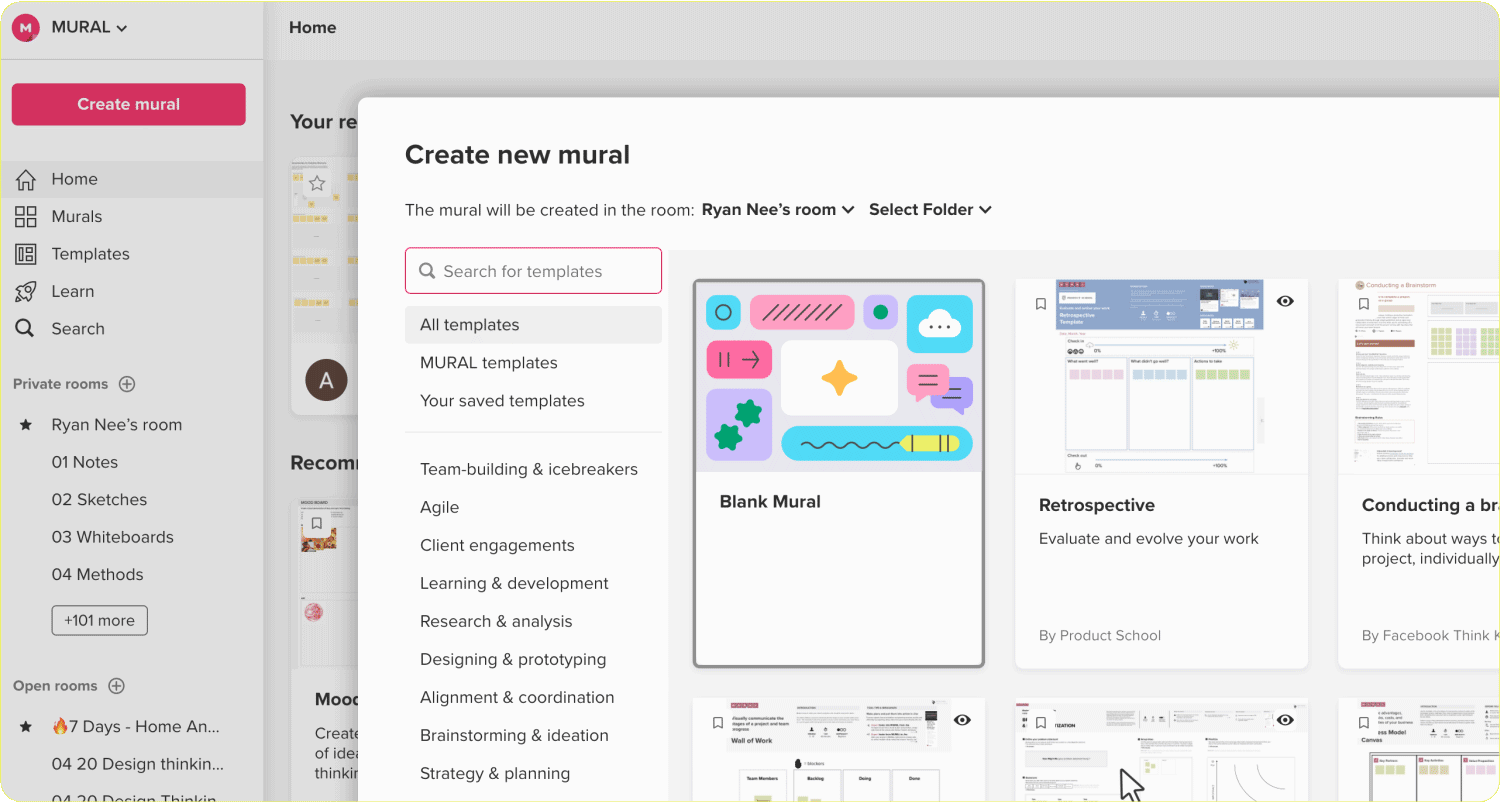Choose Strategy & planning category

495,773
